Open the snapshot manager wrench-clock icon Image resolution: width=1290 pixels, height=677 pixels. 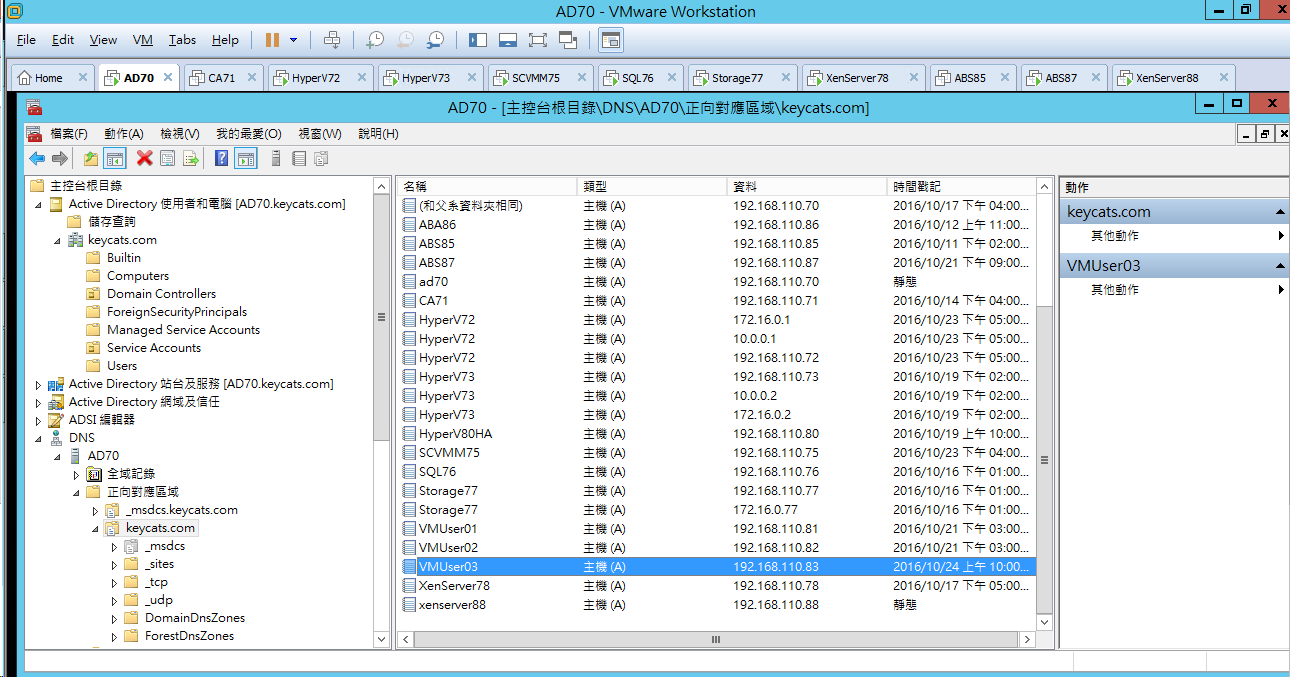click(x=435, y=40)
